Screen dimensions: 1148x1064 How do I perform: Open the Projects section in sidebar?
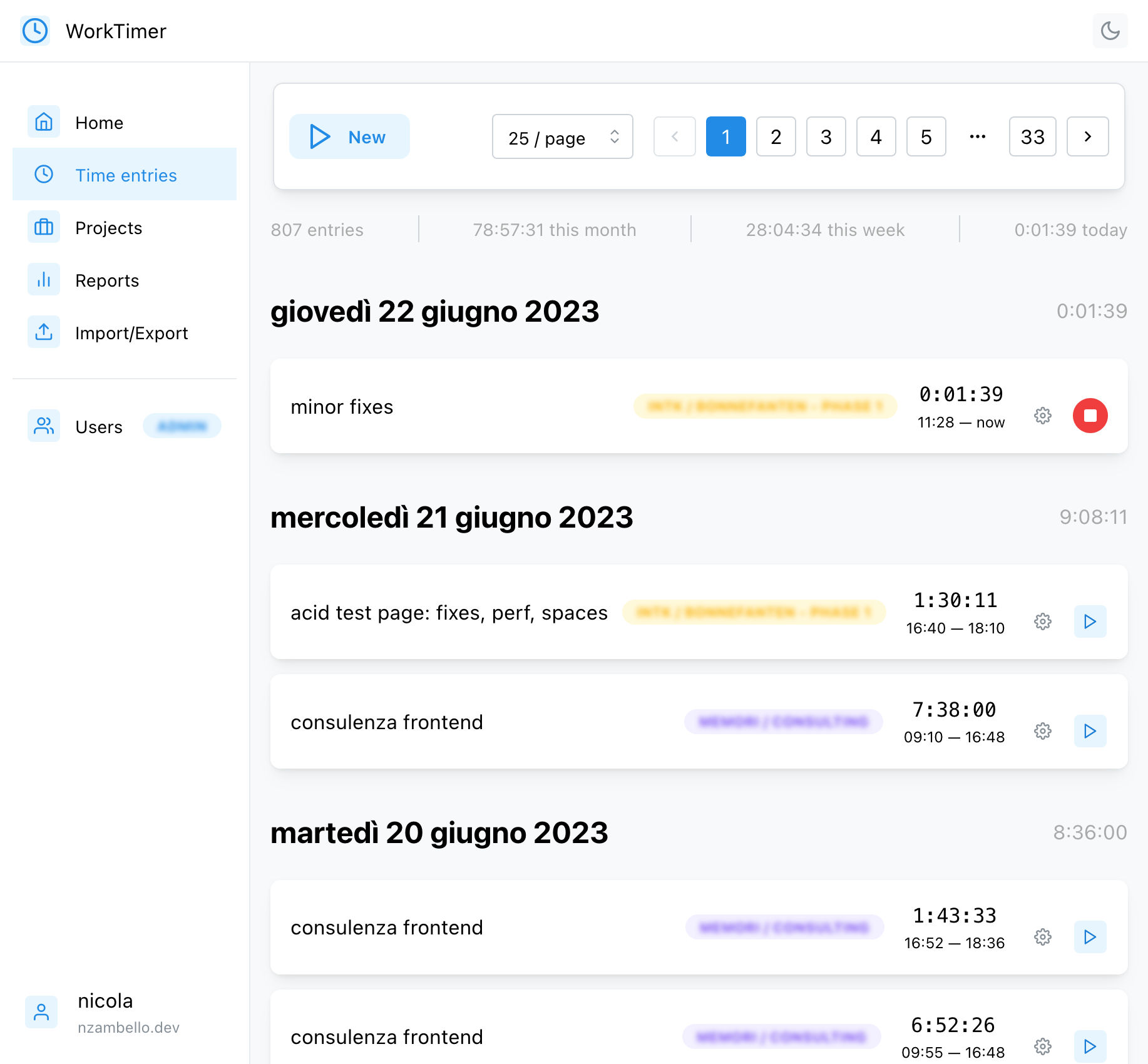(x=108, y=228)
